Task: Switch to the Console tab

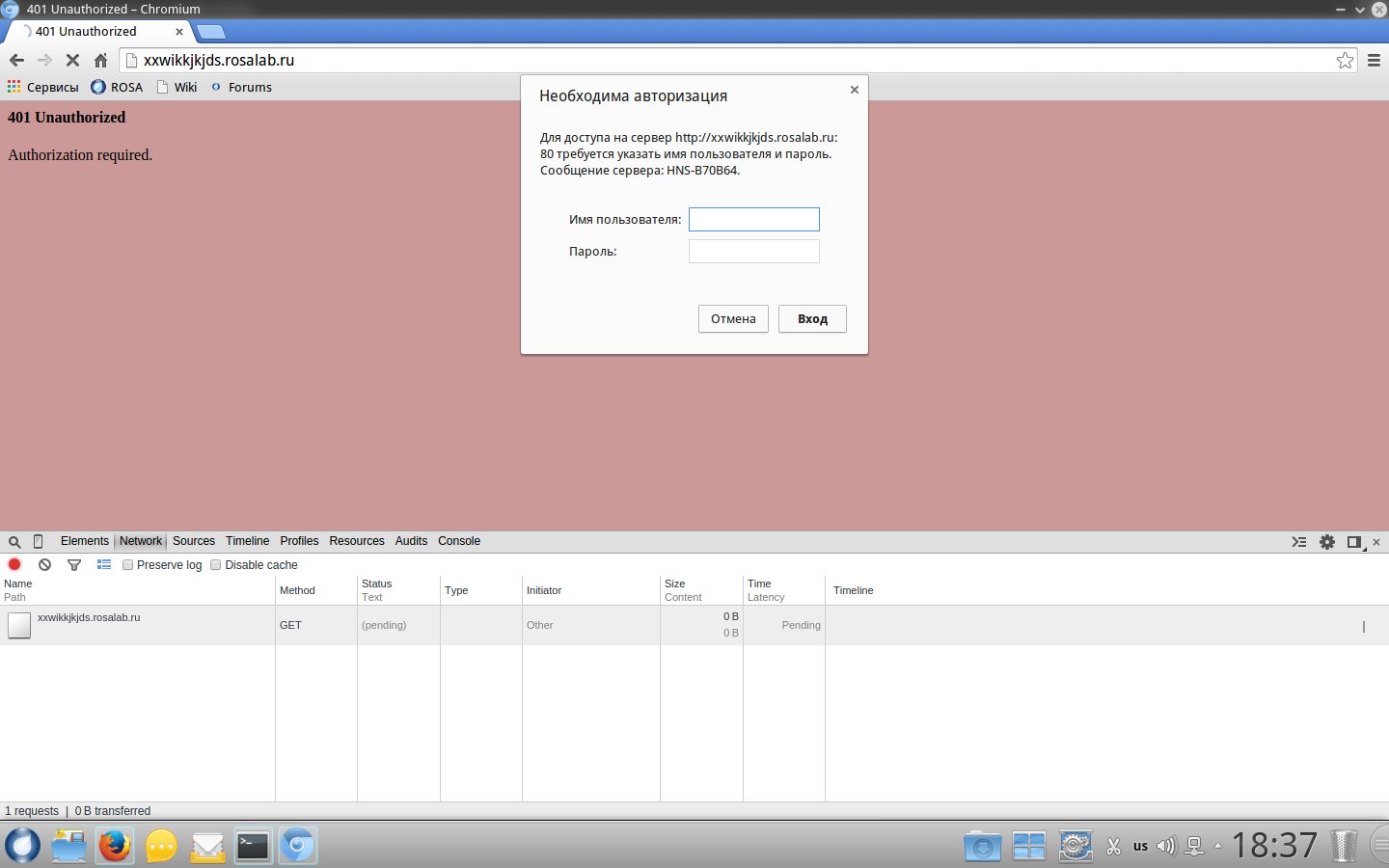Action: 459,541
